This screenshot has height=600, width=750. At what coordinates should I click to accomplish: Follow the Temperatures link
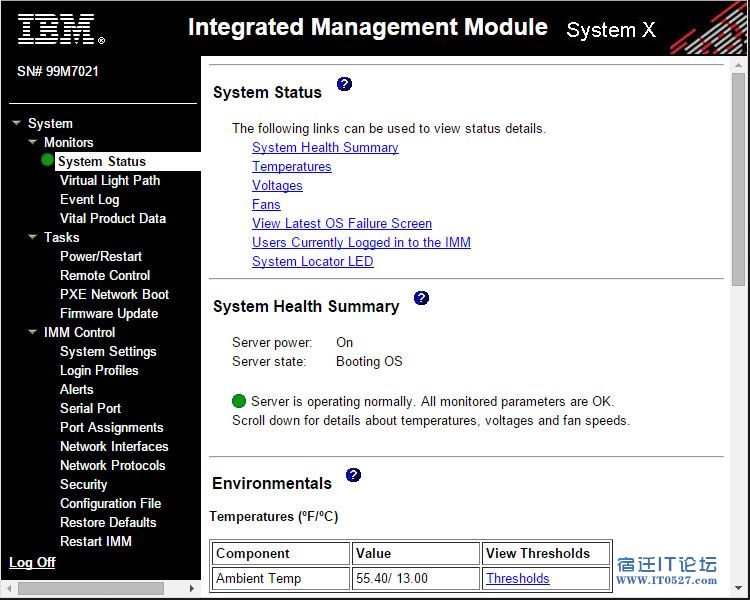[292, 167]
